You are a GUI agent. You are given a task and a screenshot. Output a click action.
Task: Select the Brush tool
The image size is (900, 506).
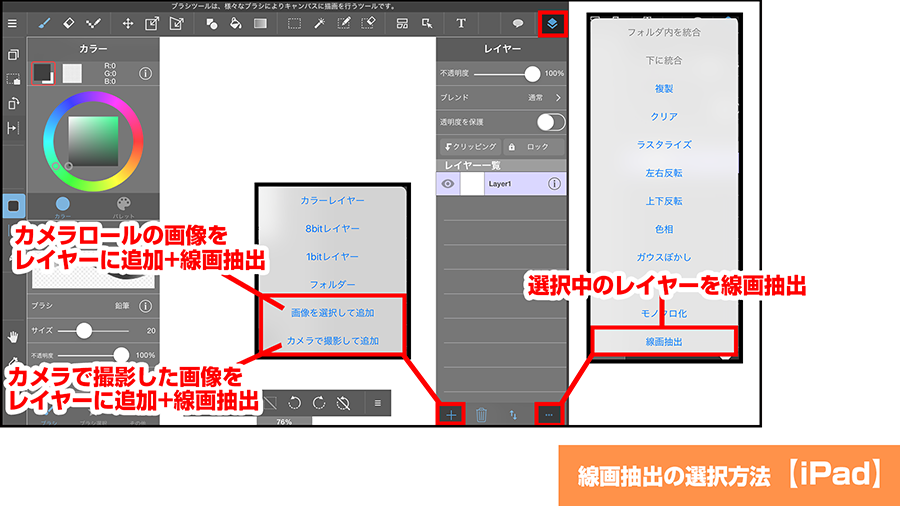pos(44,24)
